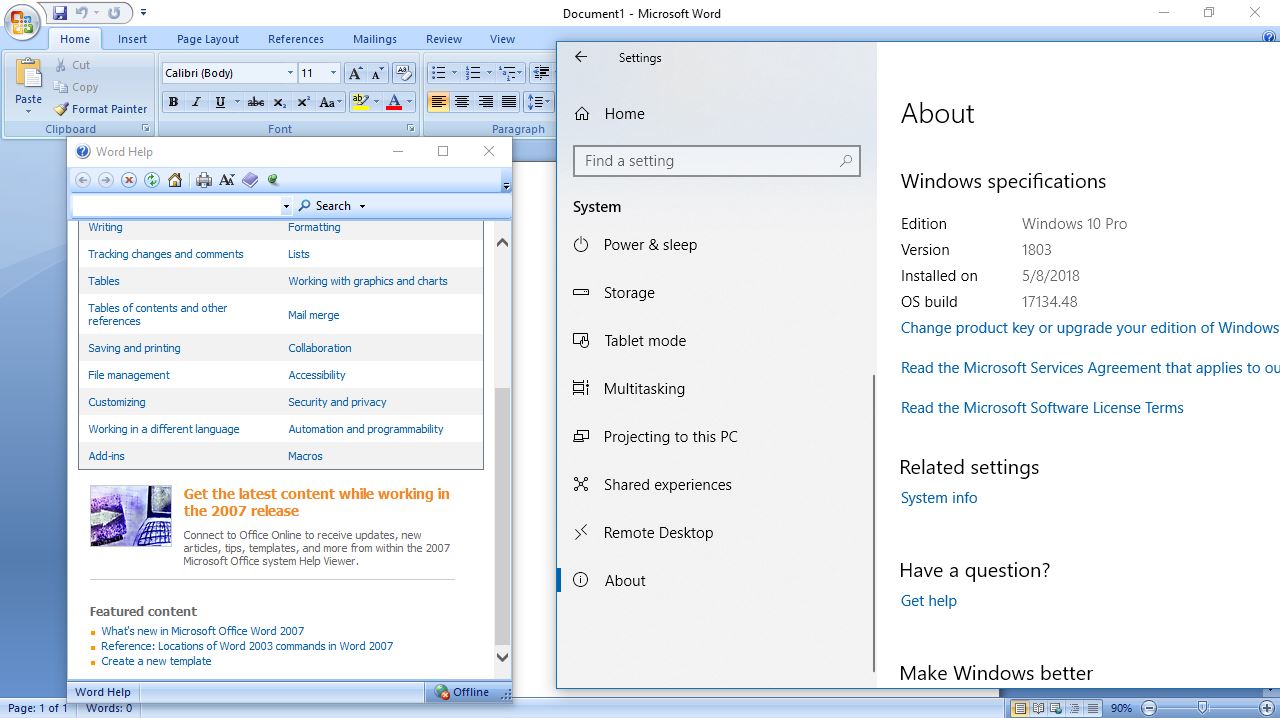Open the System info link
The height and width of the screenshot is (718, 1280).
coord(937,497)
